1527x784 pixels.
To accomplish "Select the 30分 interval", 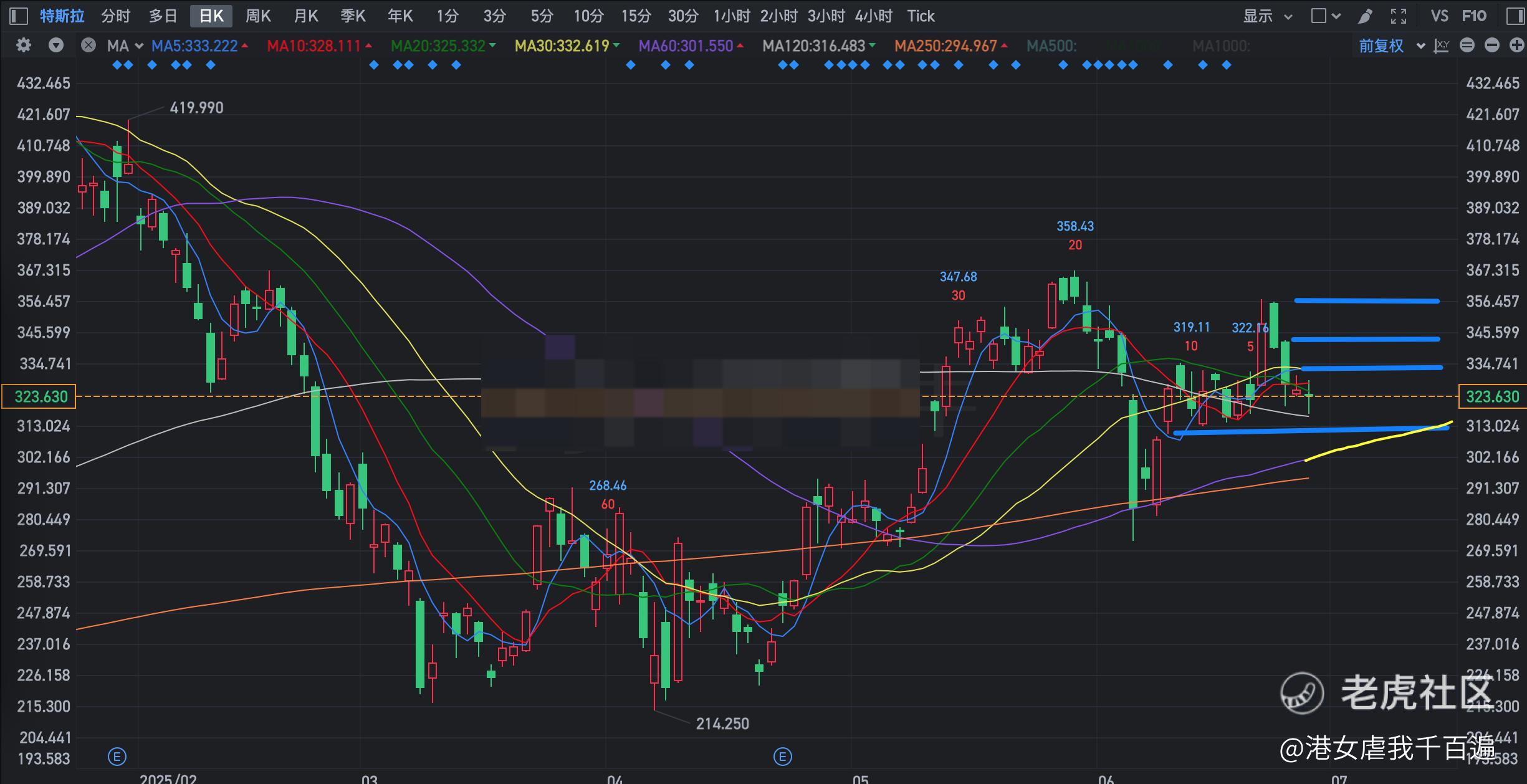I will [x=684, y=16].
